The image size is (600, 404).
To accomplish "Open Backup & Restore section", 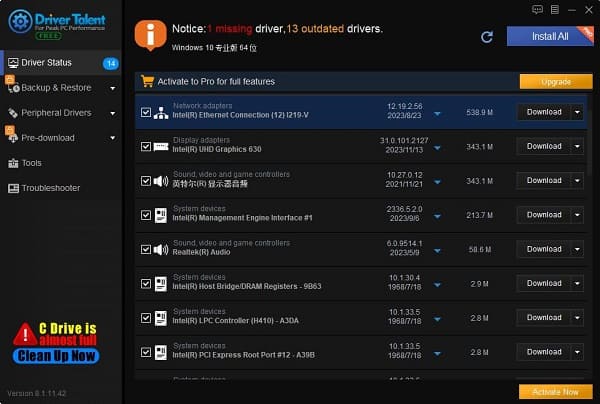I will tap(61, 88).
